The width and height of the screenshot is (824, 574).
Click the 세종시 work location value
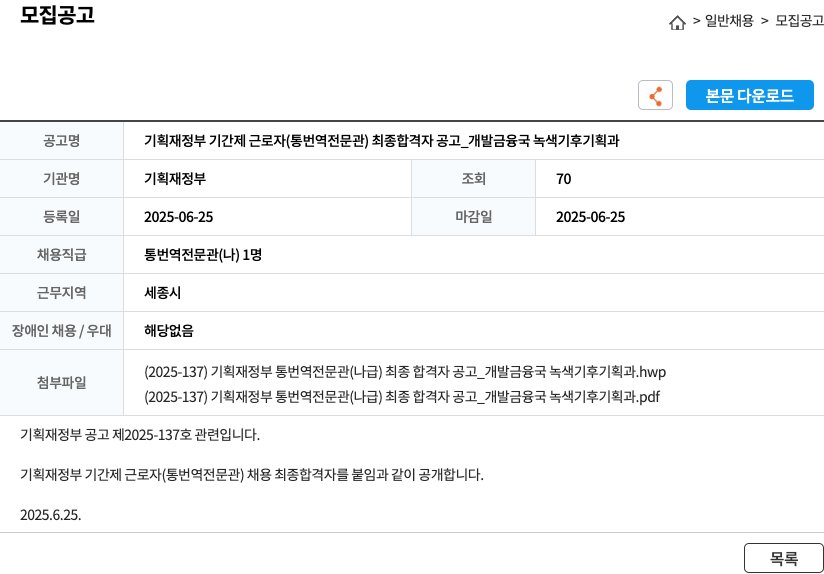coord(162,293)
